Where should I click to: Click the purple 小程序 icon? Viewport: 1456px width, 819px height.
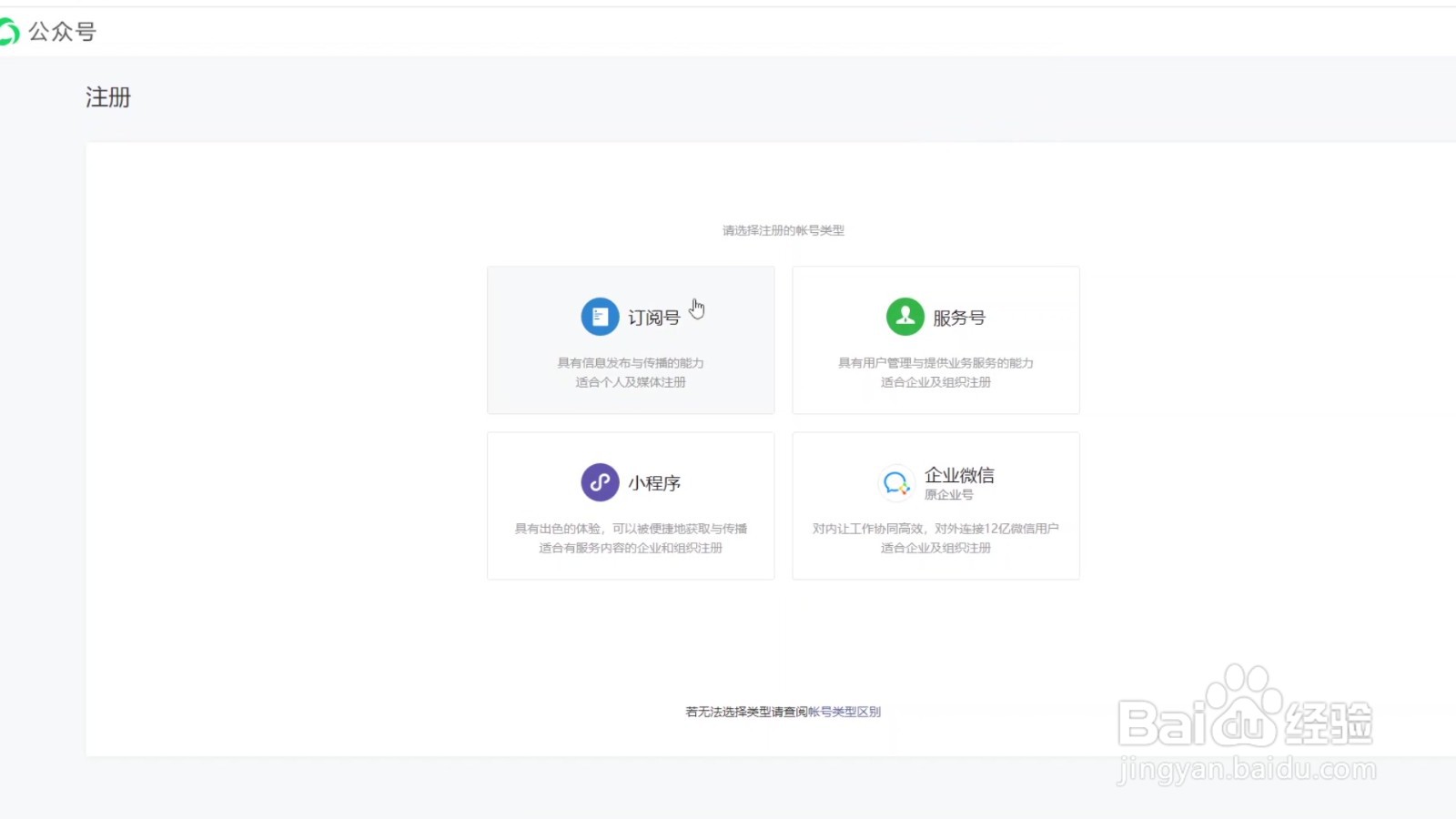pos(600,482)
